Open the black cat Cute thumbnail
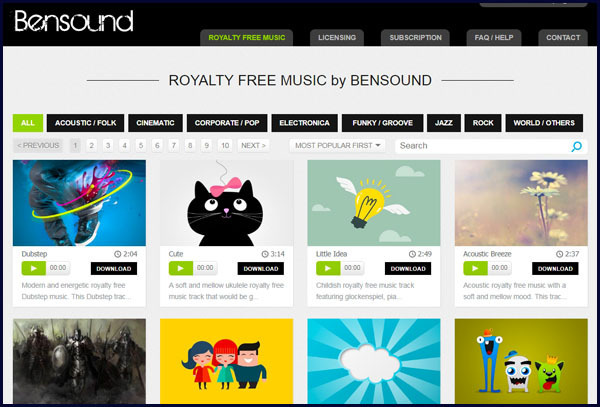600x407 pixels. [227, 203]
